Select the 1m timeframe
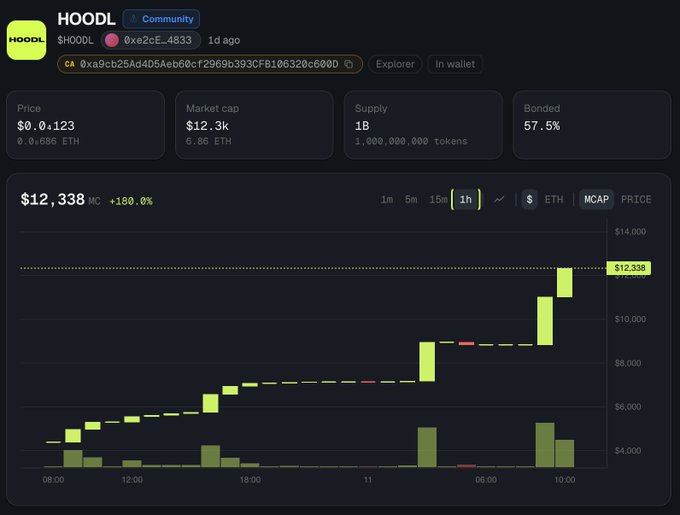 (387, 199)
